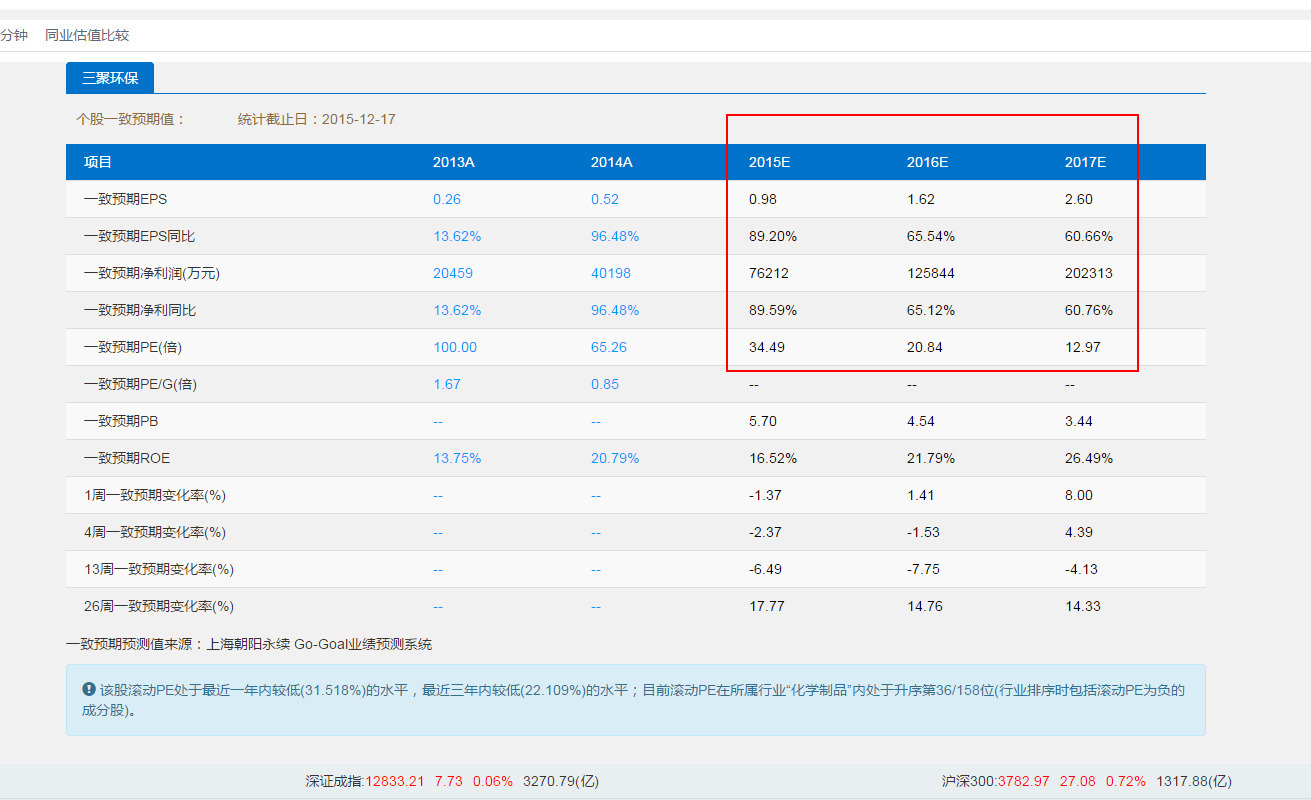Select the 2013A PE/G value 1.67
The image size is (1311, 800).
[x=447, y=384]
